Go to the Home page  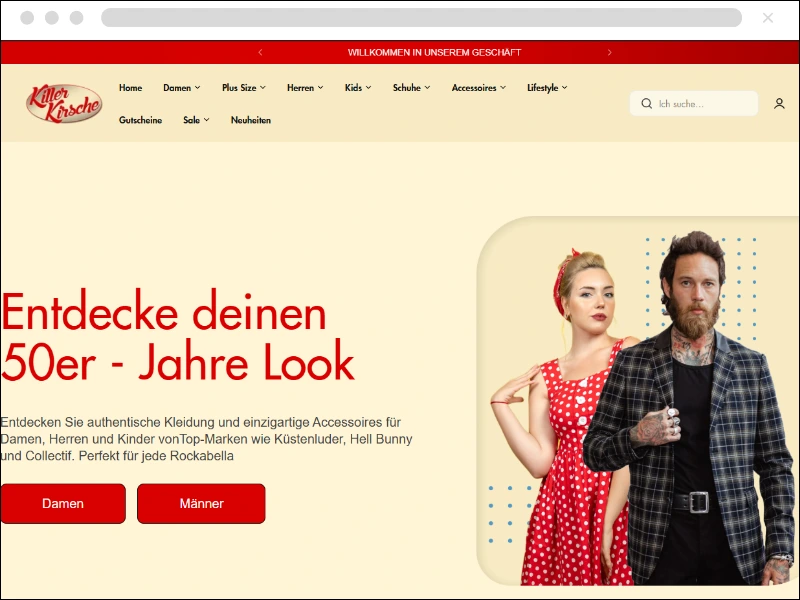131,88
